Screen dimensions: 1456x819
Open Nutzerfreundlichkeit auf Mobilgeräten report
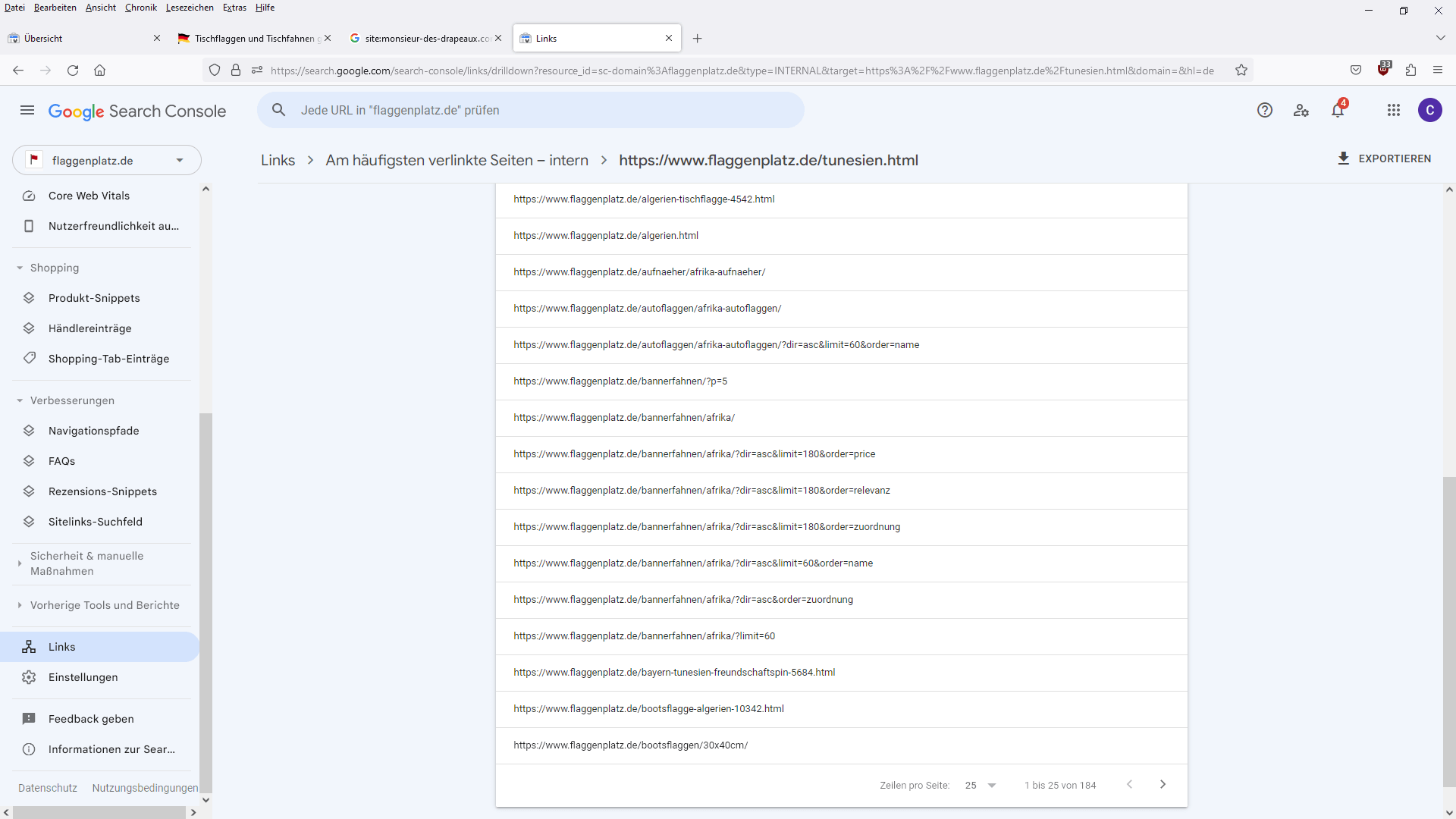pos(100,226)
